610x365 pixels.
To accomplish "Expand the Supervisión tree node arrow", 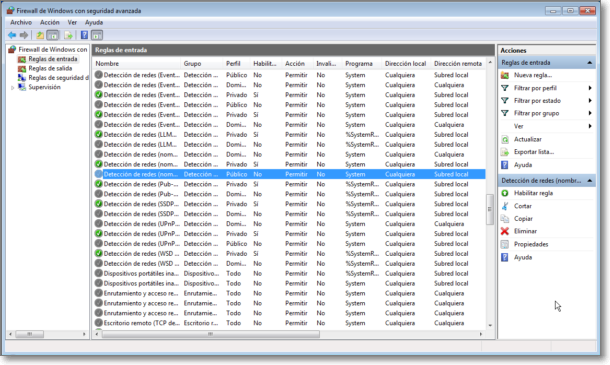I will tap(12, 88).
